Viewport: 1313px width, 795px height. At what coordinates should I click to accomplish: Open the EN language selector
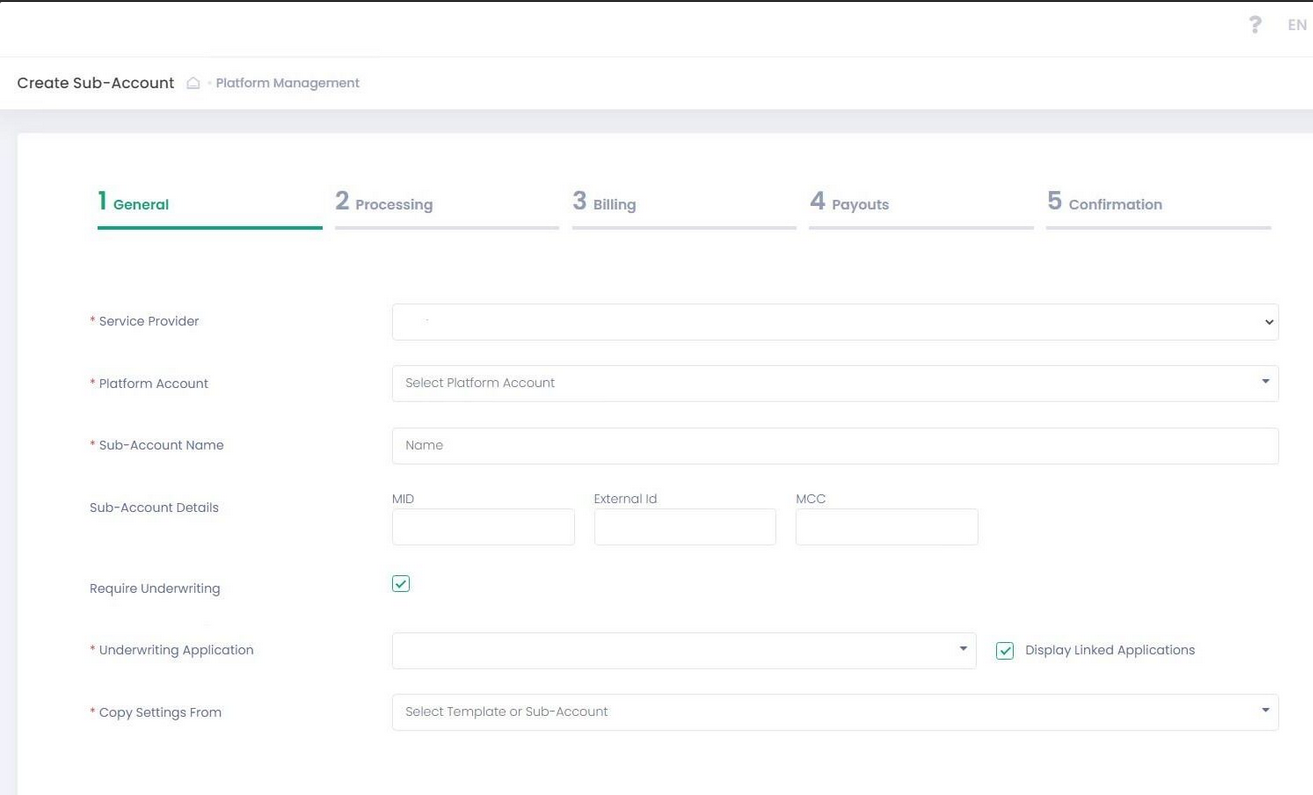click(x=1296, y=25)
